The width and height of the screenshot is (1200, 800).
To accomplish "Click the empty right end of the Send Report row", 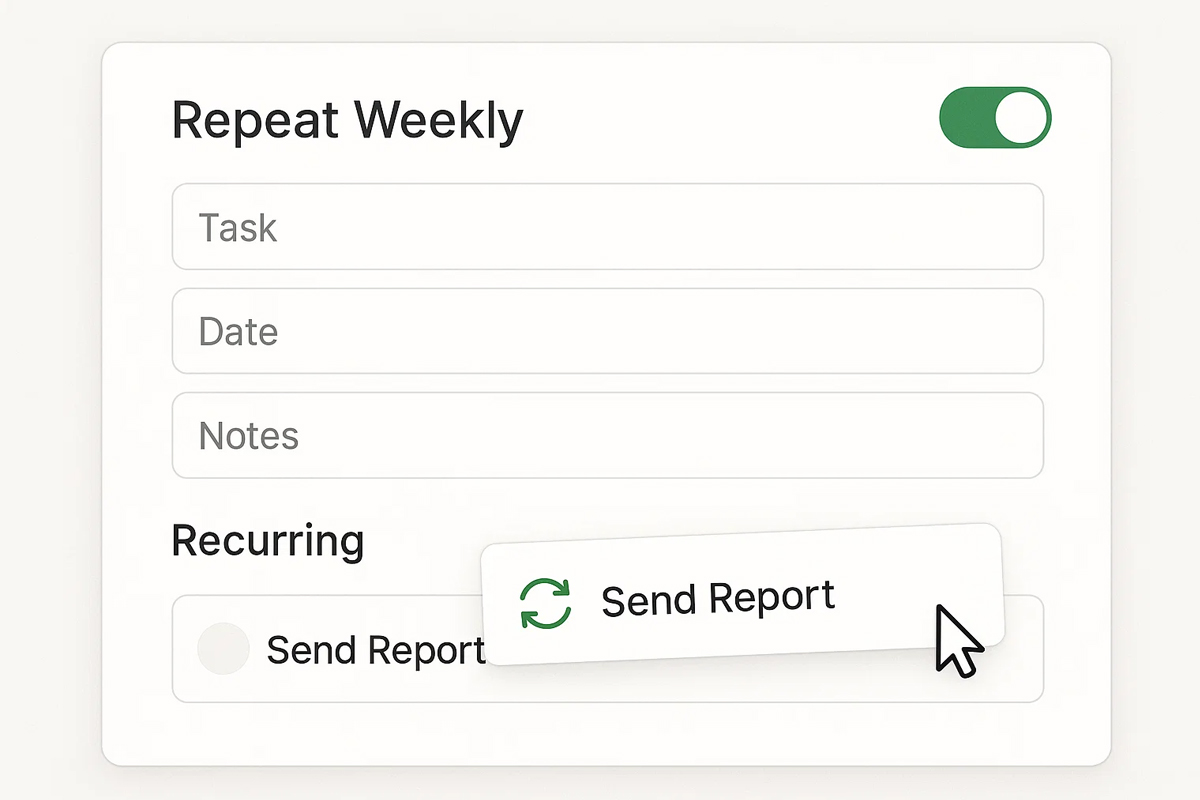I will click(x=1022, y=650).
